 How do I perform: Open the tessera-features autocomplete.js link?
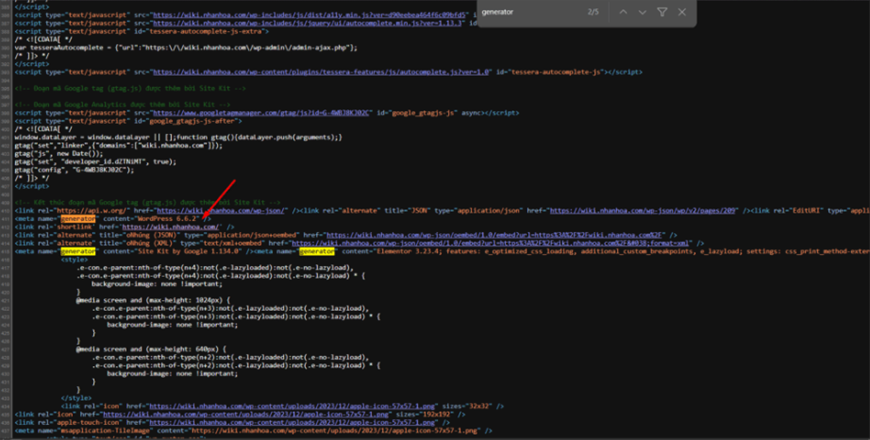322,72
